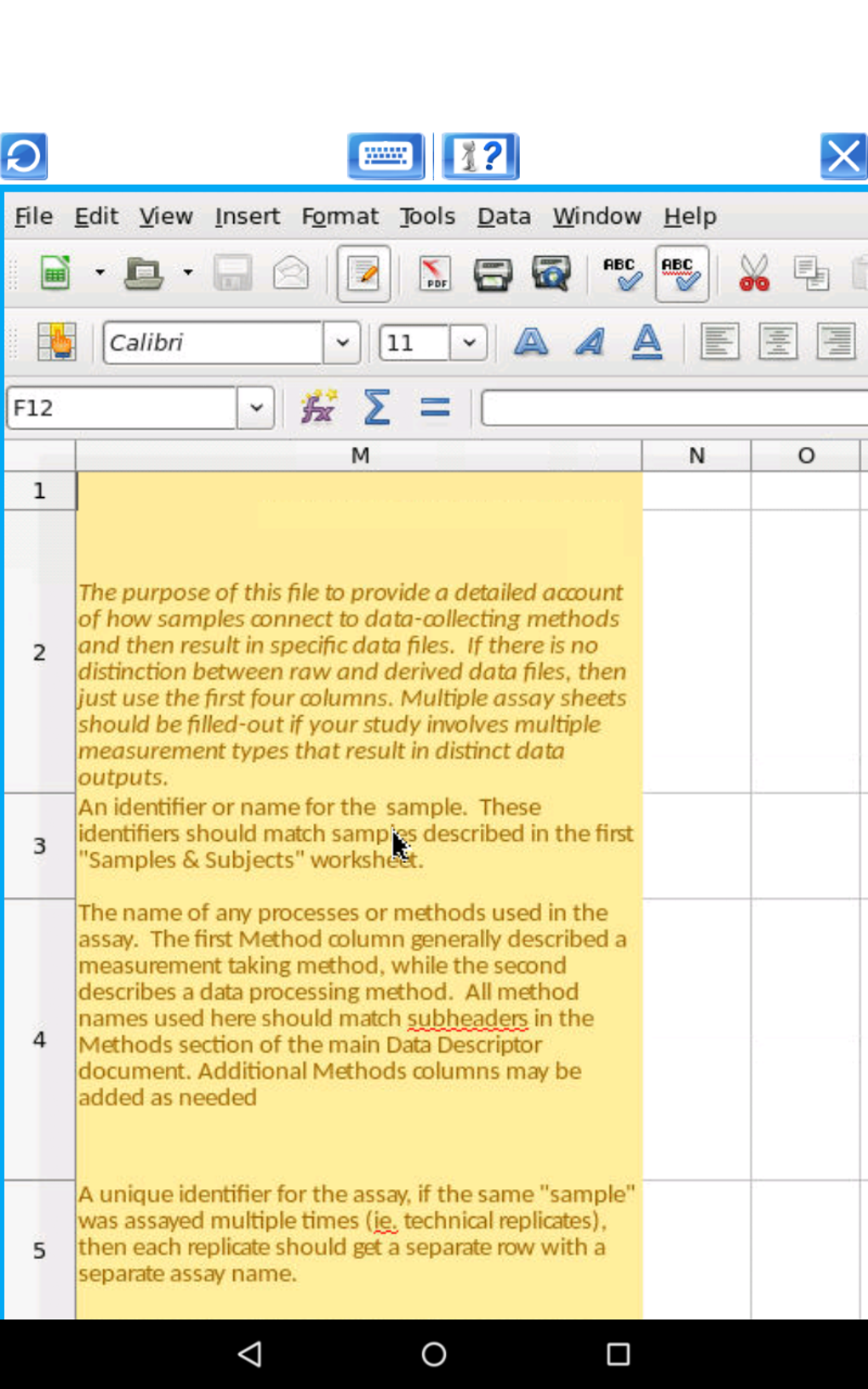
Task: Select column N header
Action: pyautogui.click(x=696, y=455)
